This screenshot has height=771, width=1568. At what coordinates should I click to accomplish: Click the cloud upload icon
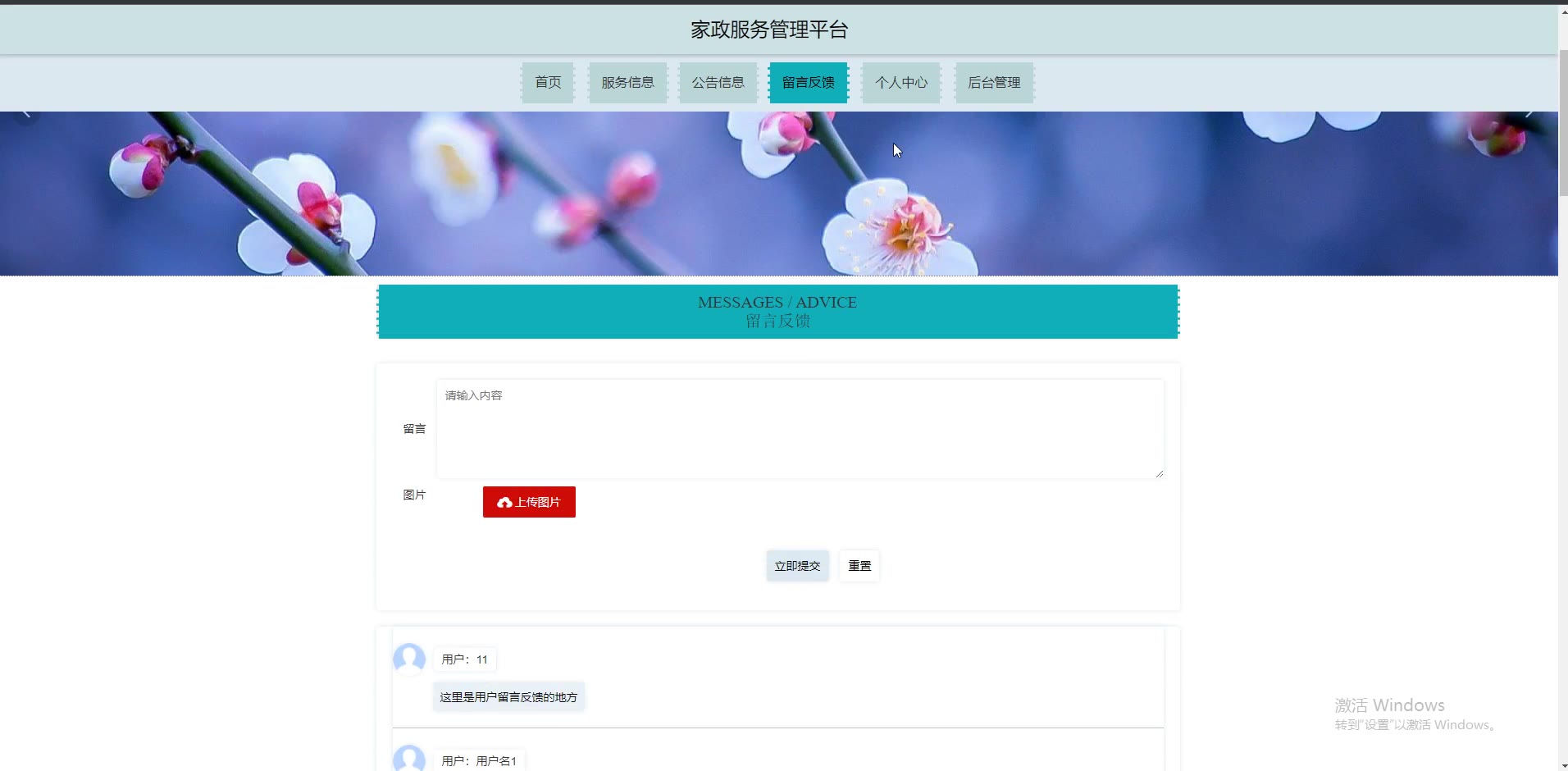pyautogui.click(x=504, y=502)
